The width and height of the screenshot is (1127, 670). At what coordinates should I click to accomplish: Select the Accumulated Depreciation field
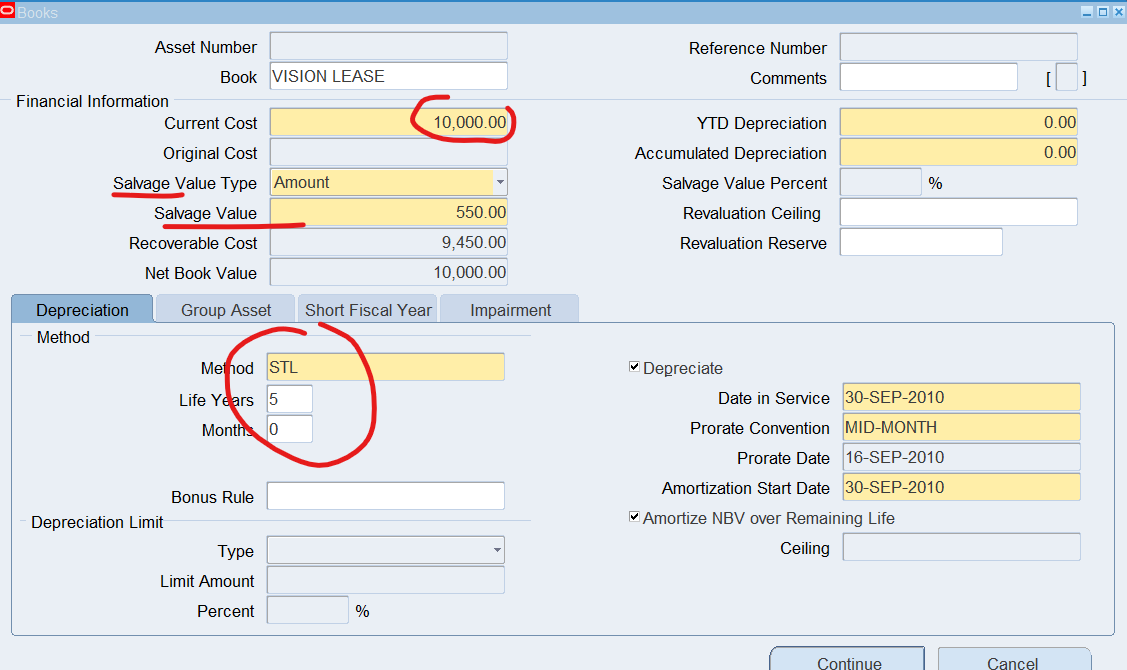[959, 152]
